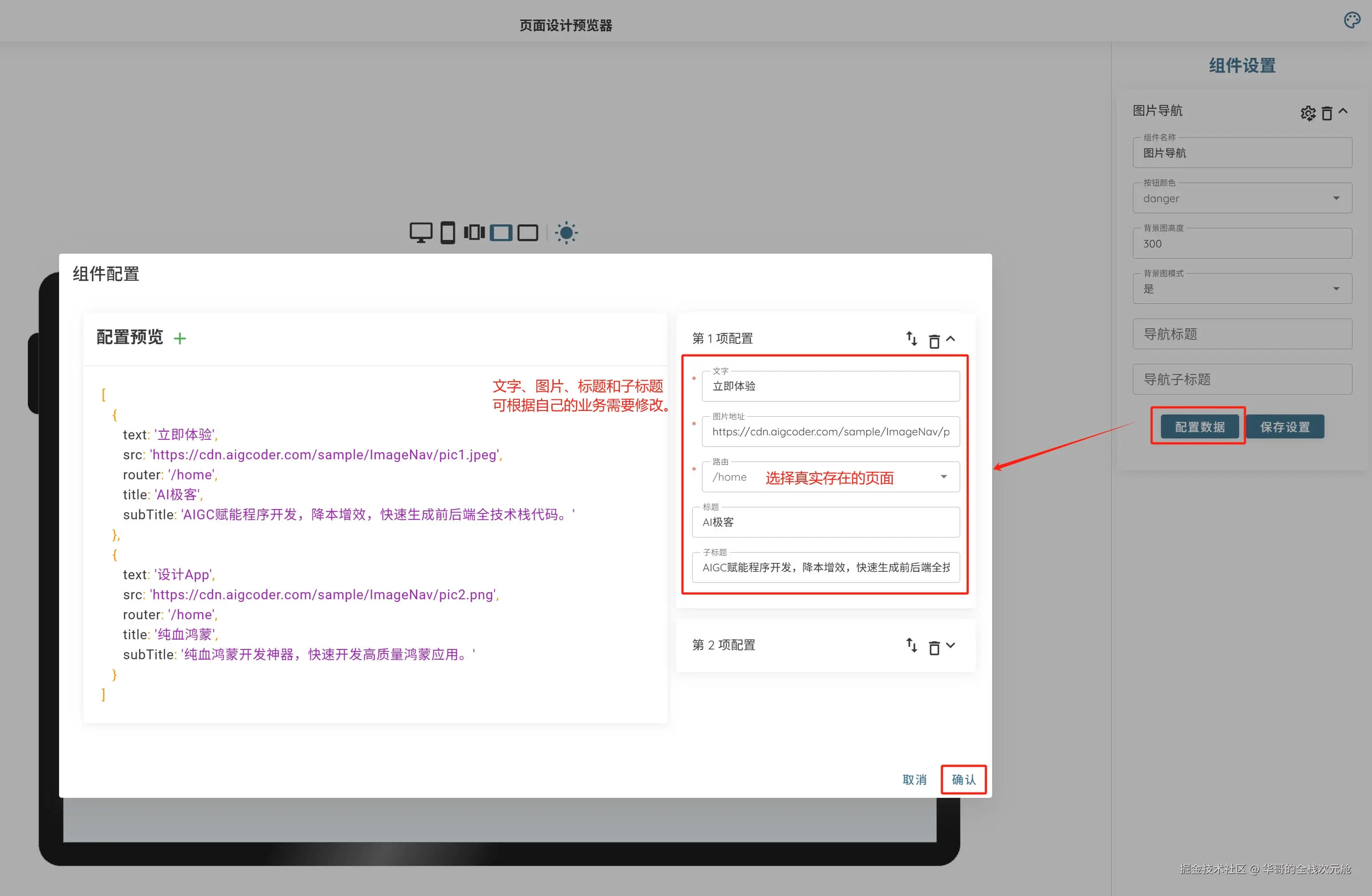Screen dimensions: 1372x896
Task: Click the 保存设置 button
Action: point(1284,427)
